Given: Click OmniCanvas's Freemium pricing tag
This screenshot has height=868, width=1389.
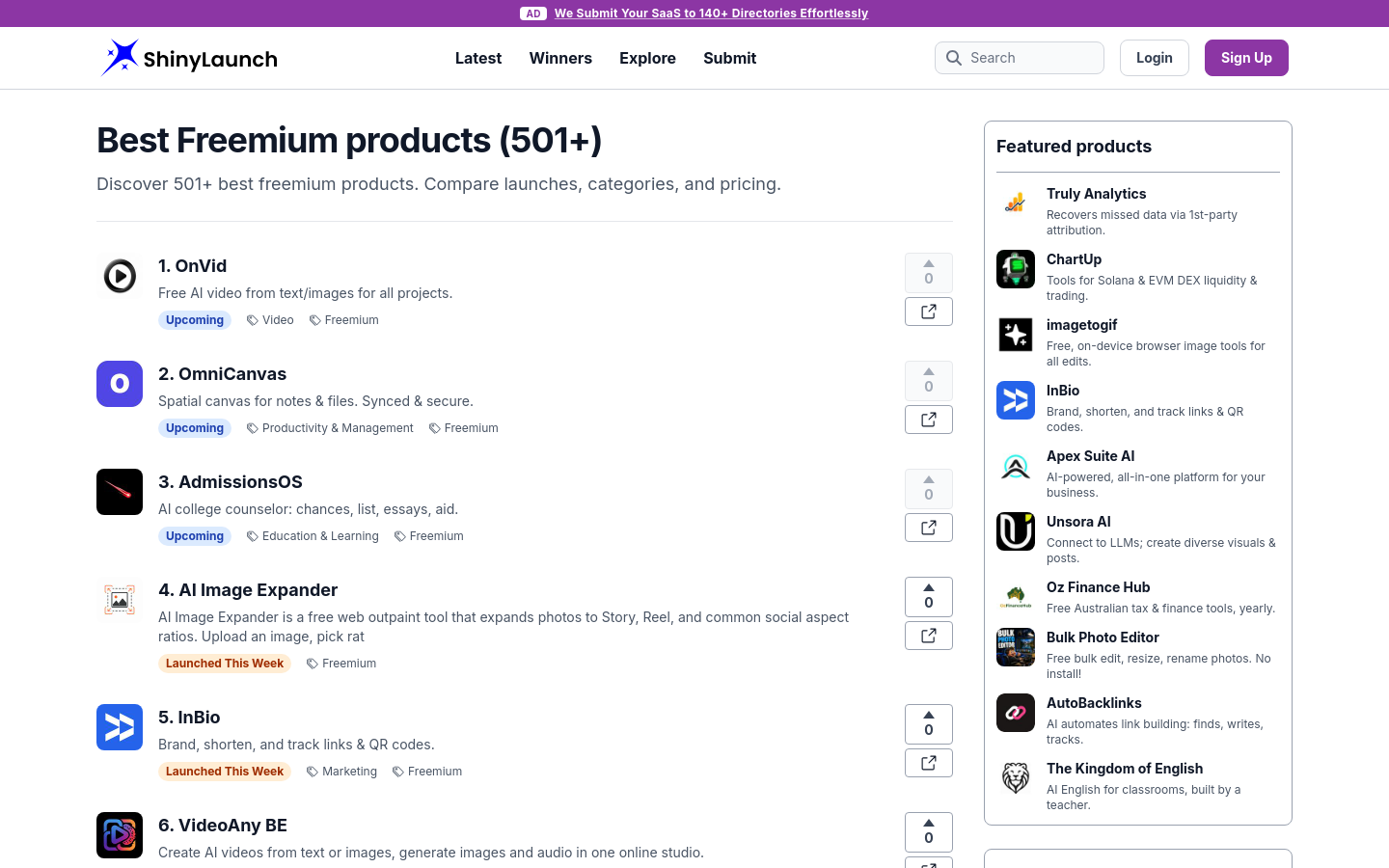Looking at the screenshot, I should click(464, 428).
